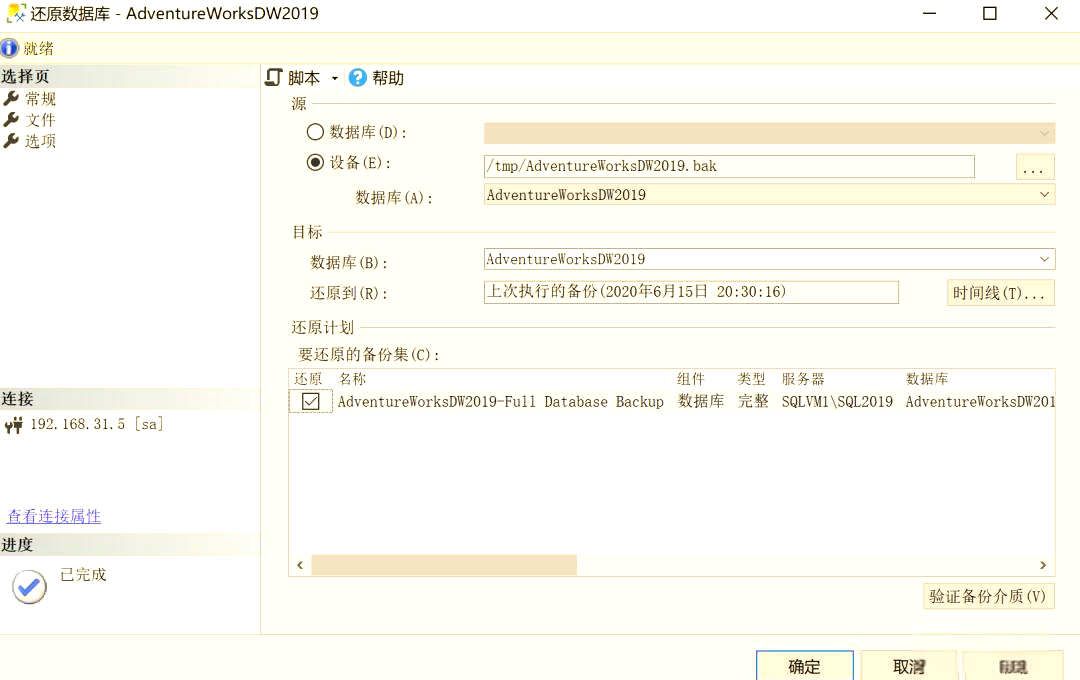
Task: Open the source 数据库(A) dropdown
Action: point(1044,194)
